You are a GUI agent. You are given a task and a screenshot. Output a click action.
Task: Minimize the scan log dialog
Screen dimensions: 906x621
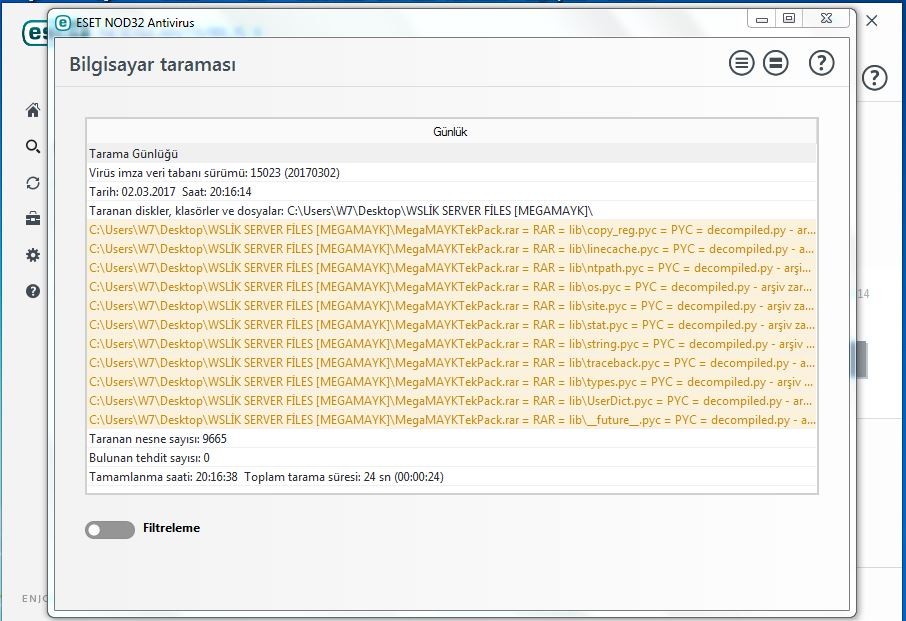tap(762, 19)
